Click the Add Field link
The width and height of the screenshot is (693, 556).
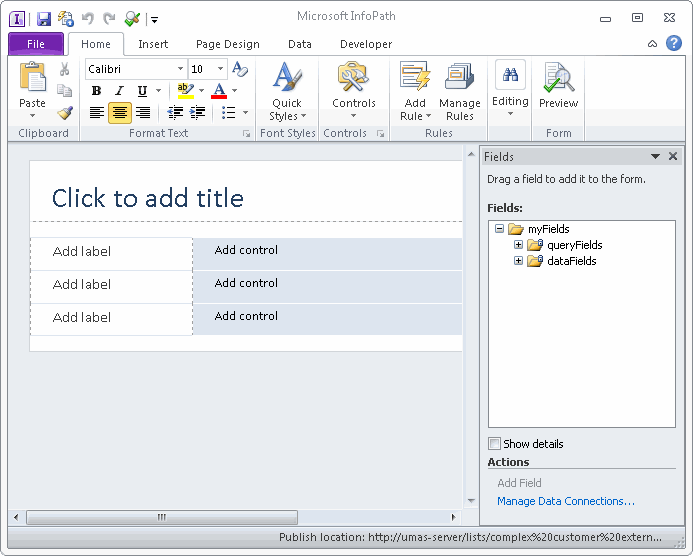click(519, 483)
